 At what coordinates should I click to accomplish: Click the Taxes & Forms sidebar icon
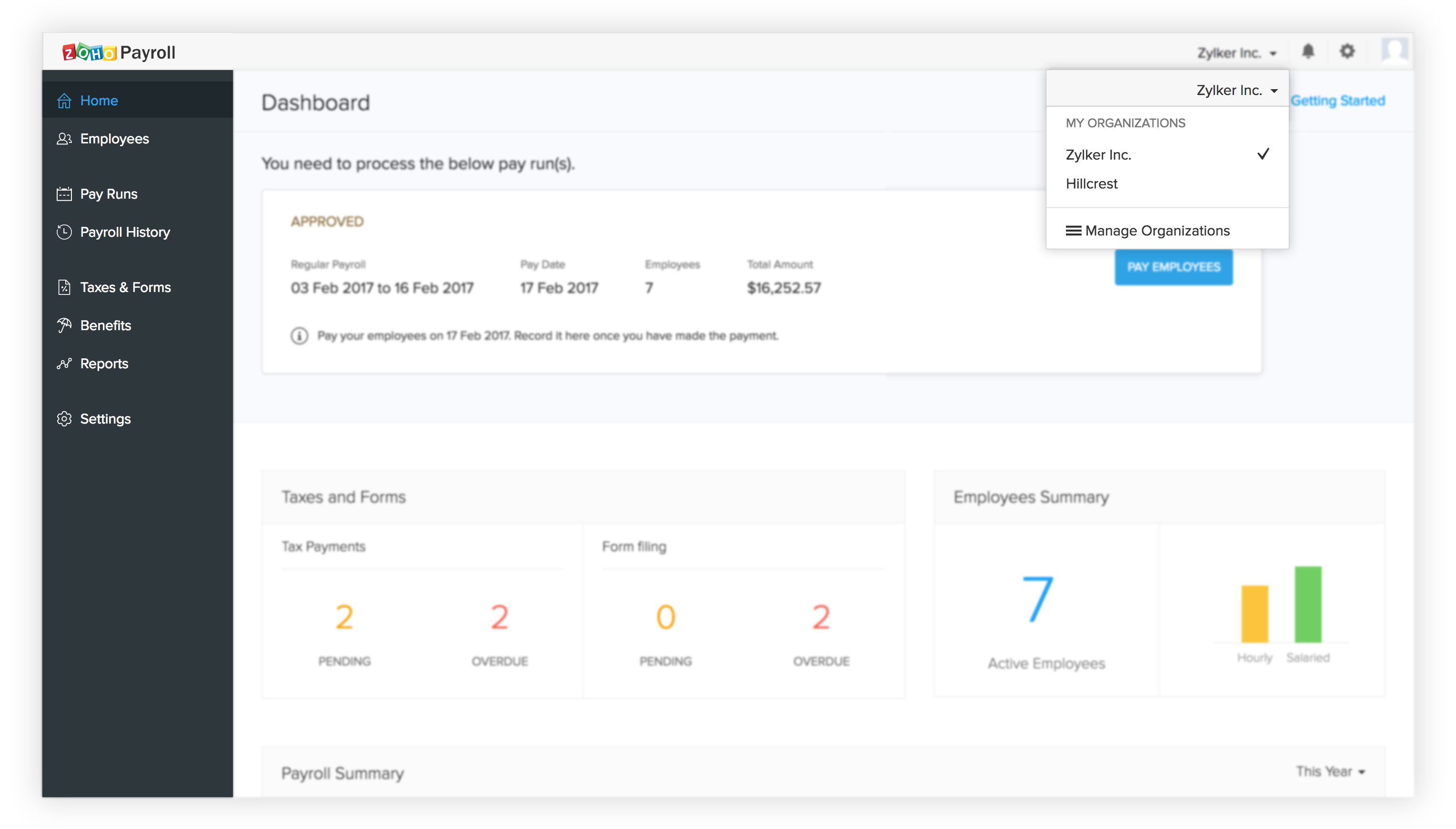tap(63, 287)
